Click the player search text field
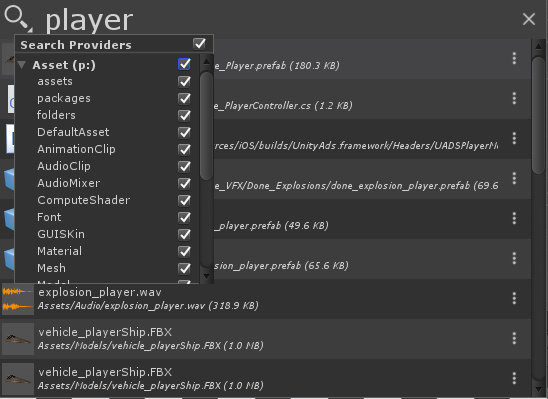The height and width of the screenshot is (399, 548). pyautogui.click(x=280, y=20)
